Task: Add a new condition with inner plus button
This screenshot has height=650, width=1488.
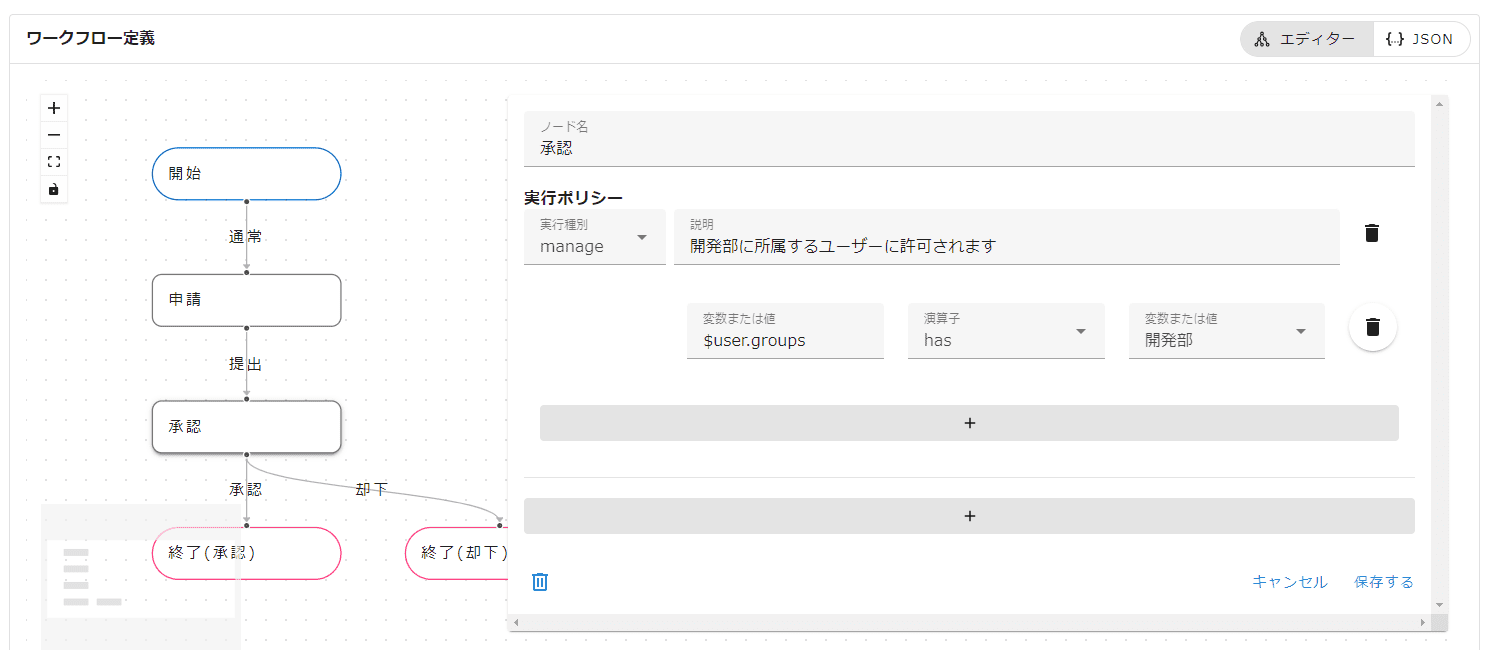Action: coord(969,423)
